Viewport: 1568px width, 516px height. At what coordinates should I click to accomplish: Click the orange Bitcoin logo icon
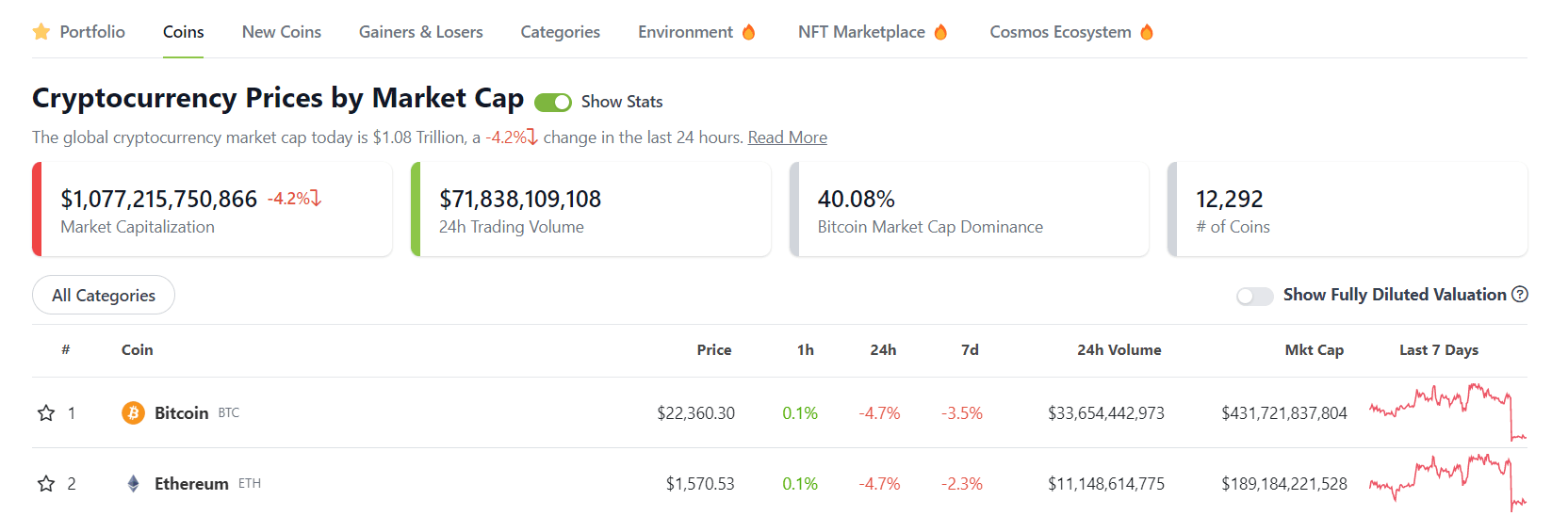(x=133, y=413)
